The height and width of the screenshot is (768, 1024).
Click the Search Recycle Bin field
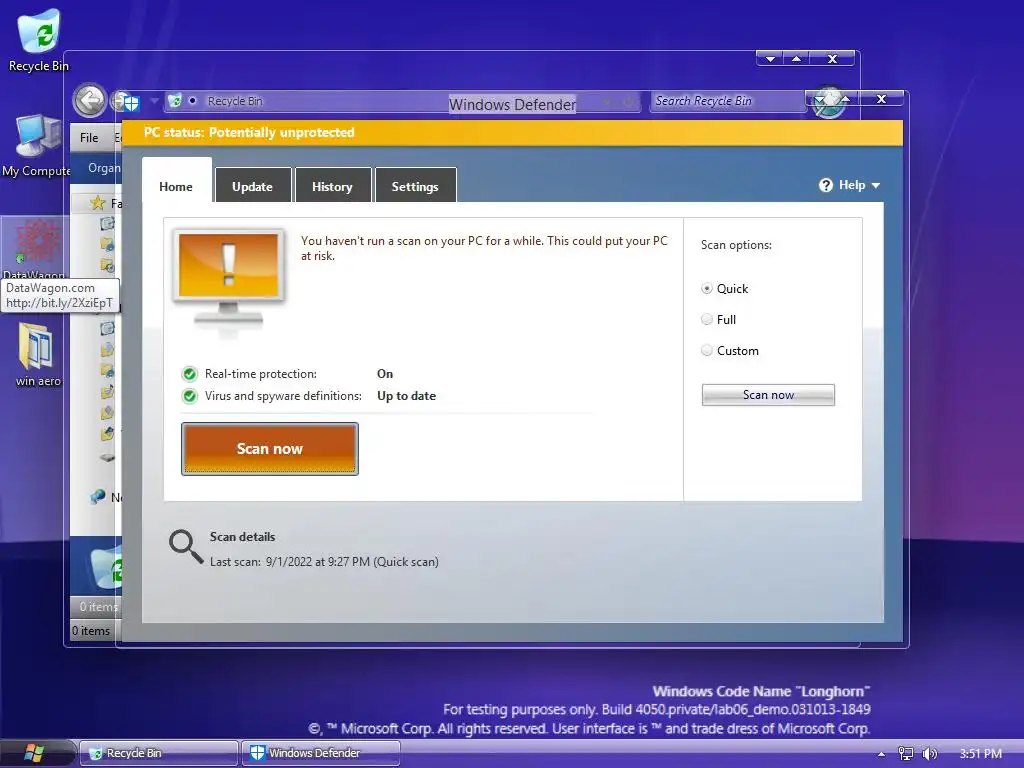(x=727, y=101)
